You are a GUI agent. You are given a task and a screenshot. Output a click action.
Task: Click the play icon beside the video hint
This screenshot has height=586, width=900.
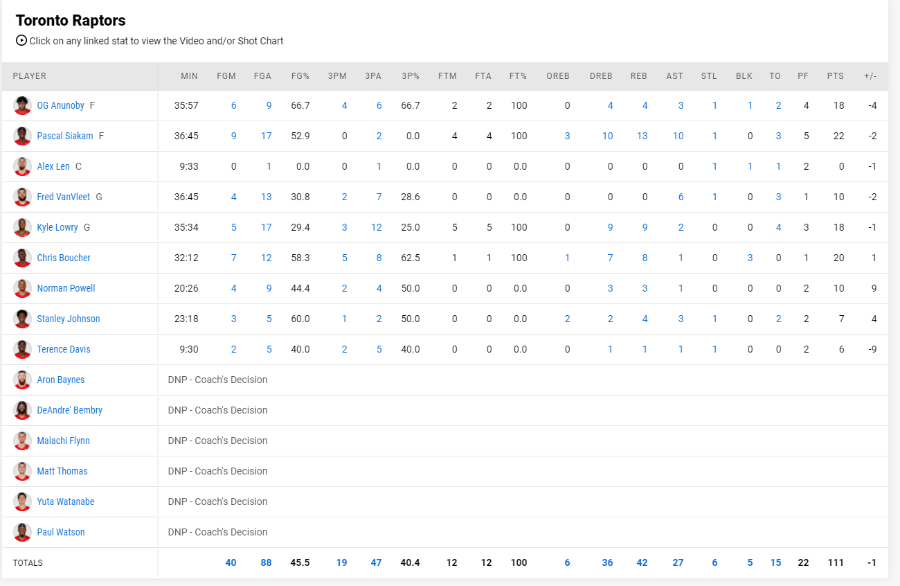pos(21,40)
